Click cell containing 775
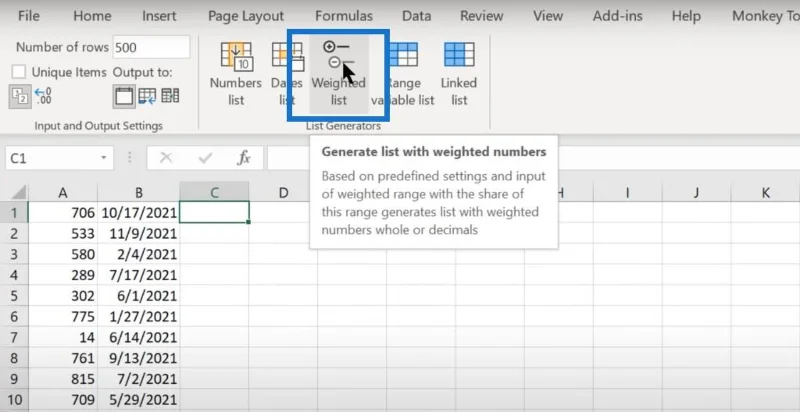The width and height of the screenshot is (800, 412). tap(63, 317)
